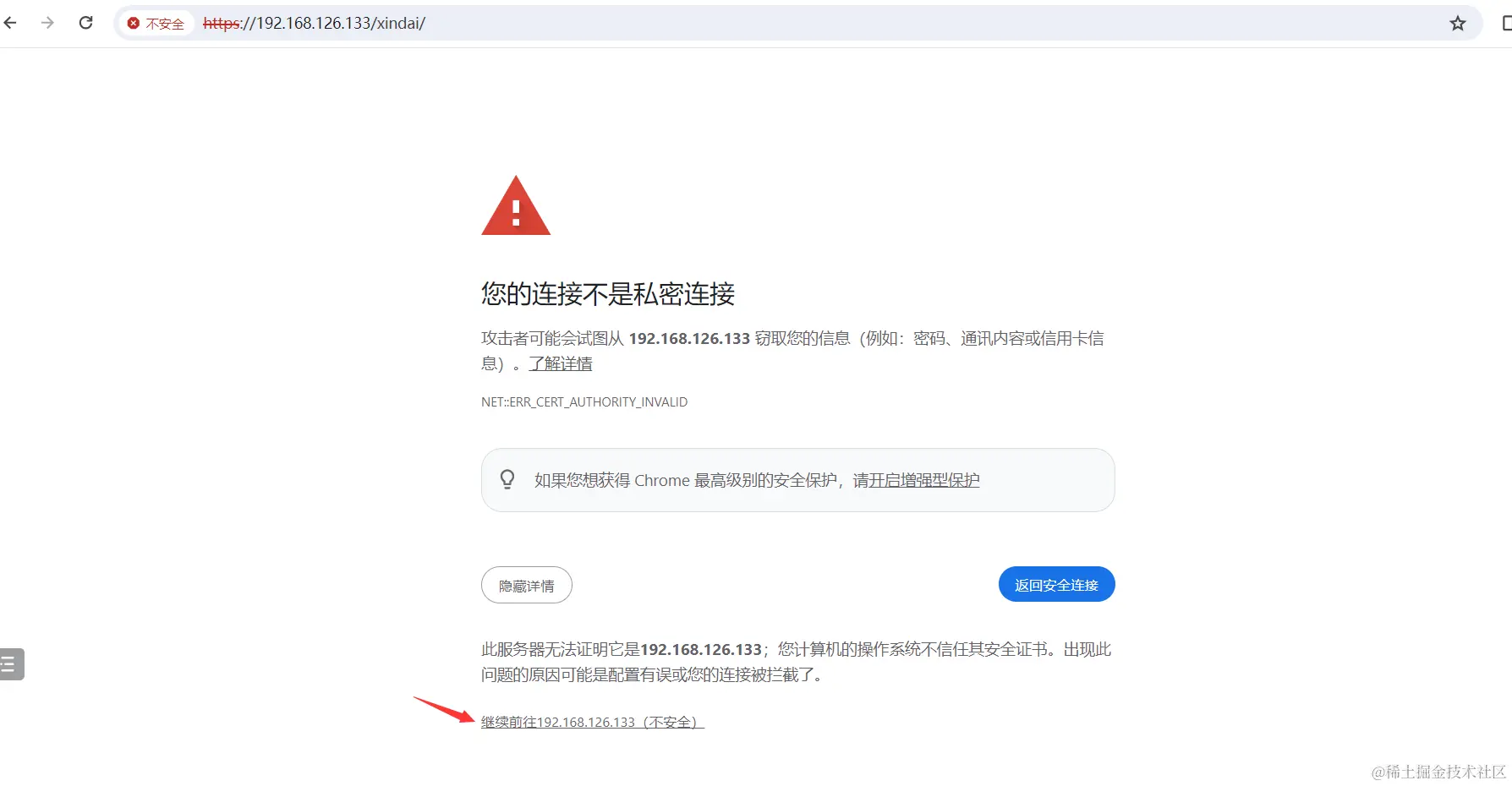Screen dimensions: 1512x786
Task: Click the browser back arrow
Action: click(x=10, y=23)
